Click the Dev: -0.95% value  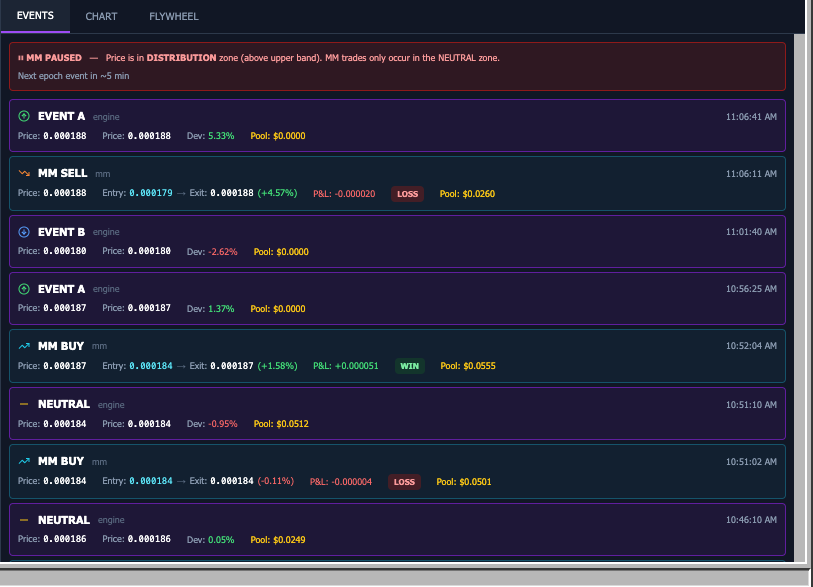click(212, 424)
